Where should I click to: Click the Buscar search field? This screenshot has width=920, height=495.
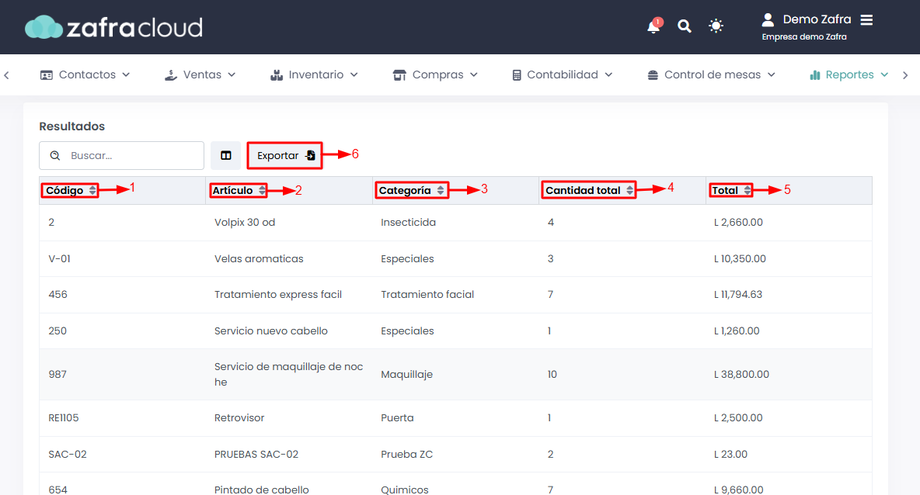click(x=121, y=155)
